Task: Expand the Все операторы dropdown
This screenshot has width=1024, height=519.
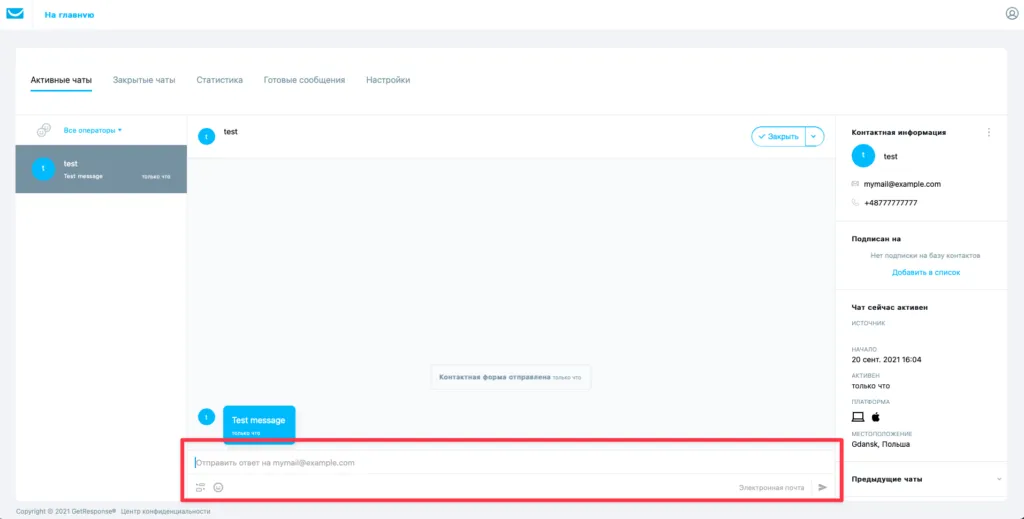Action: point(93,131)
